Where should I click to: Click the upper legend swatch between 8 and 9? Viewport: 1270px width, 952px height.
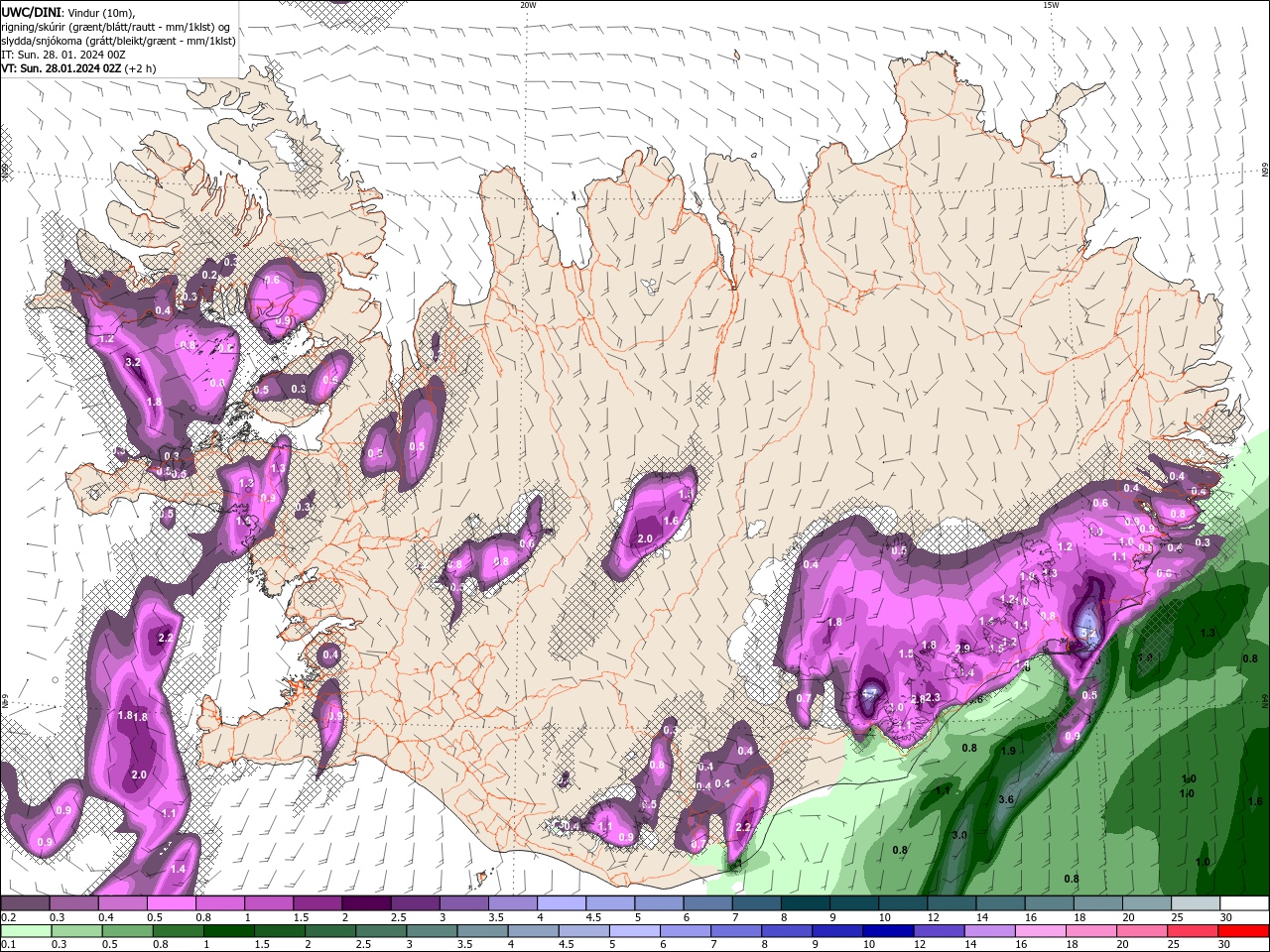[x=805, y=903]
